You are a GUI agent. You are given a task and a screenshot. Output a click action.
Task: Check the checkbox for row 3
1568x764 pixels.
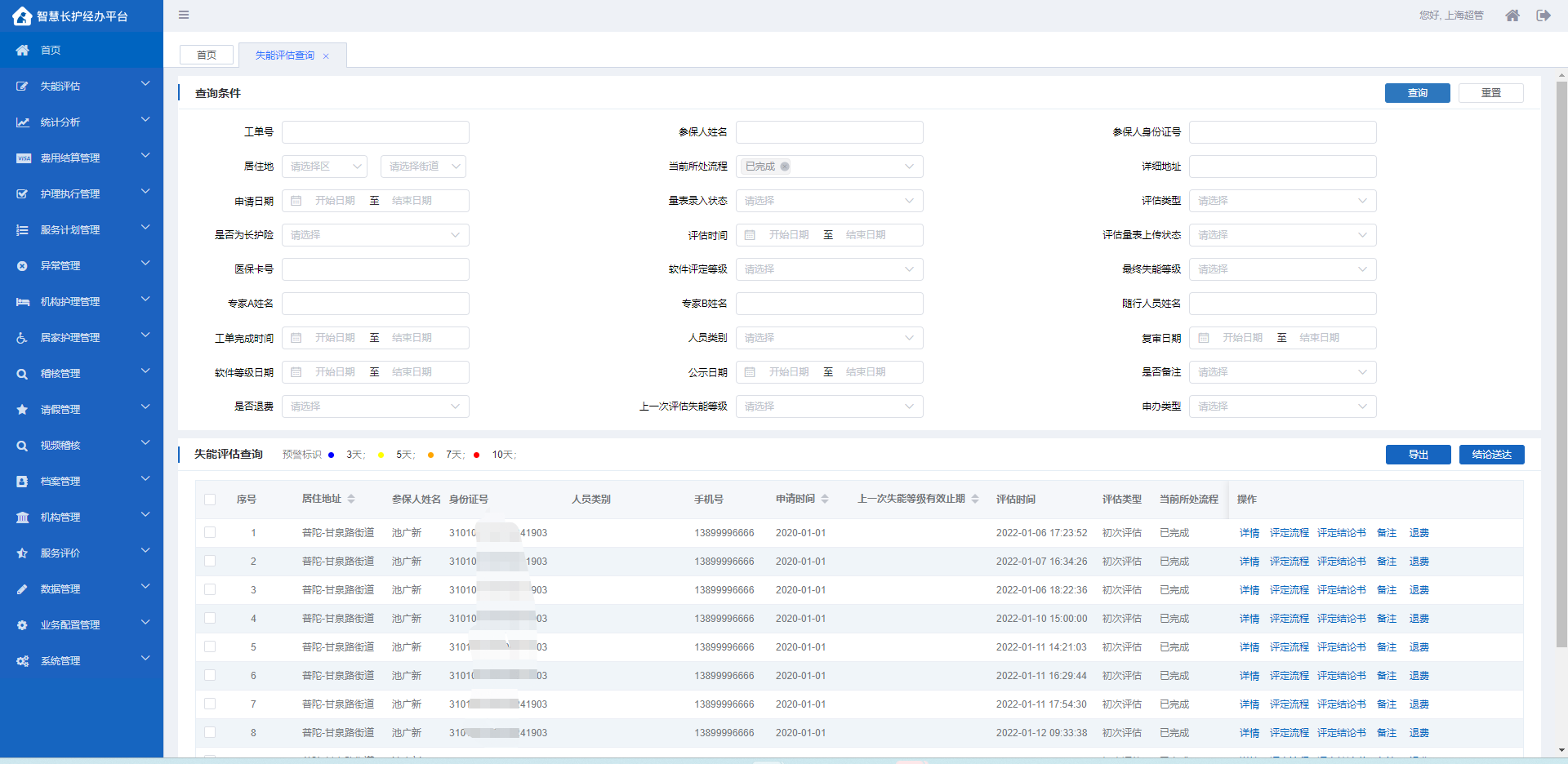[x=210, y=589]
